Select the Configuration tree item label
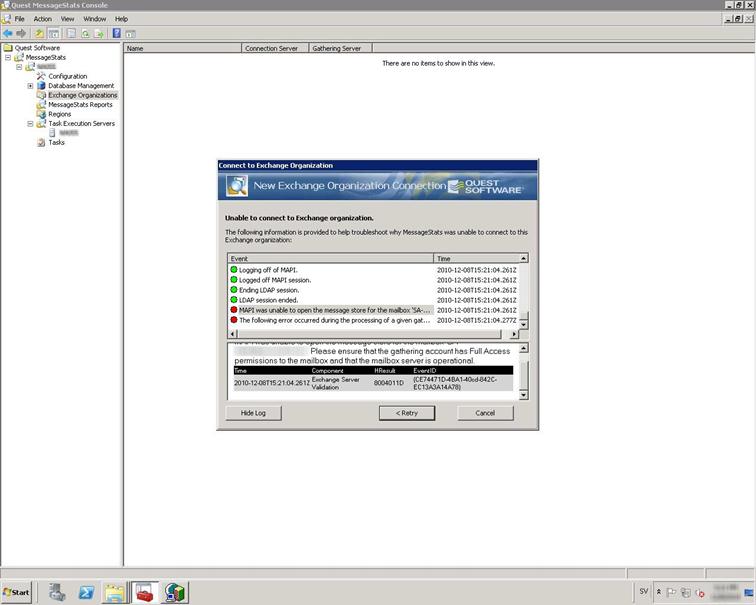 [x=68, y=76]
